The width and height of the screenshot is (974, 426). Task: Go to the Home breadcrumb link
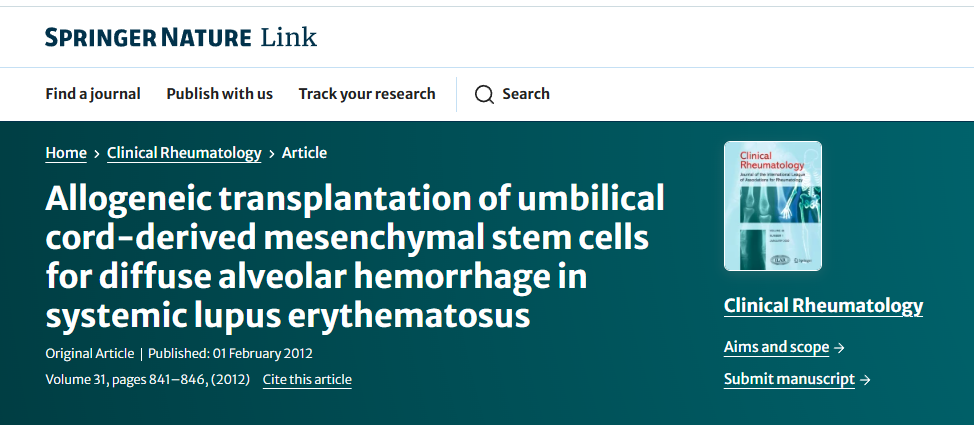(66, 153)
